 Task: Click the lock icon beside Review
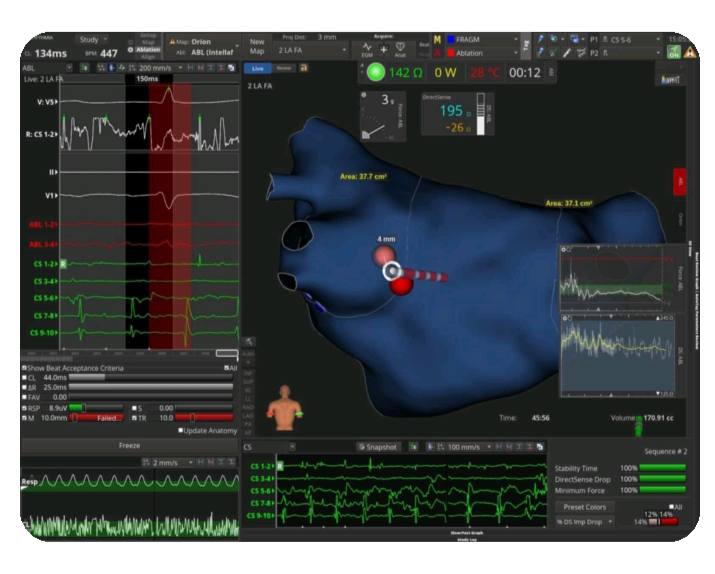click(x=304, y=68)
